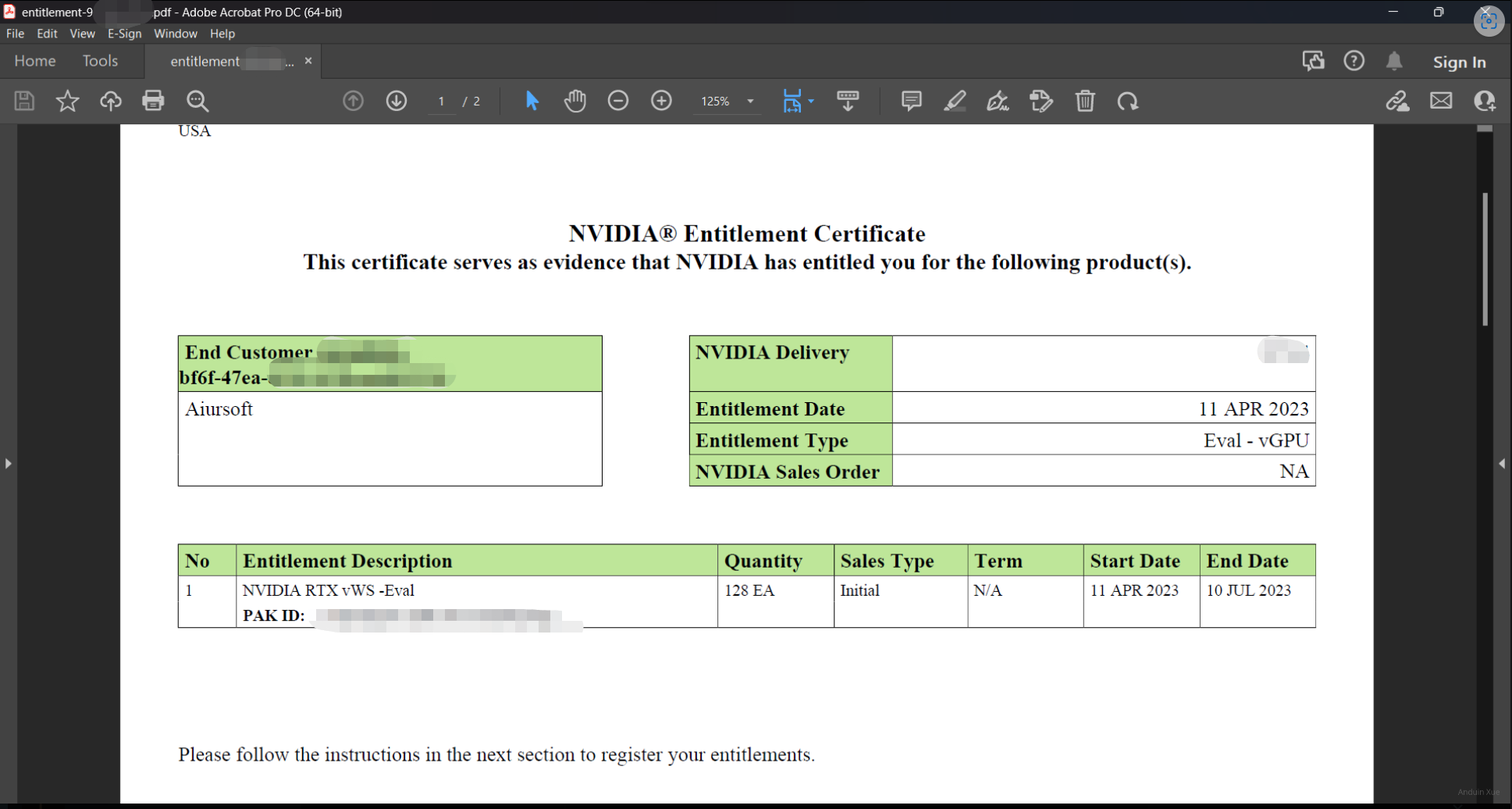This screenshot has height=809, width=1512.
Task: Select the Hand pan tool
Action: [575, 101]
